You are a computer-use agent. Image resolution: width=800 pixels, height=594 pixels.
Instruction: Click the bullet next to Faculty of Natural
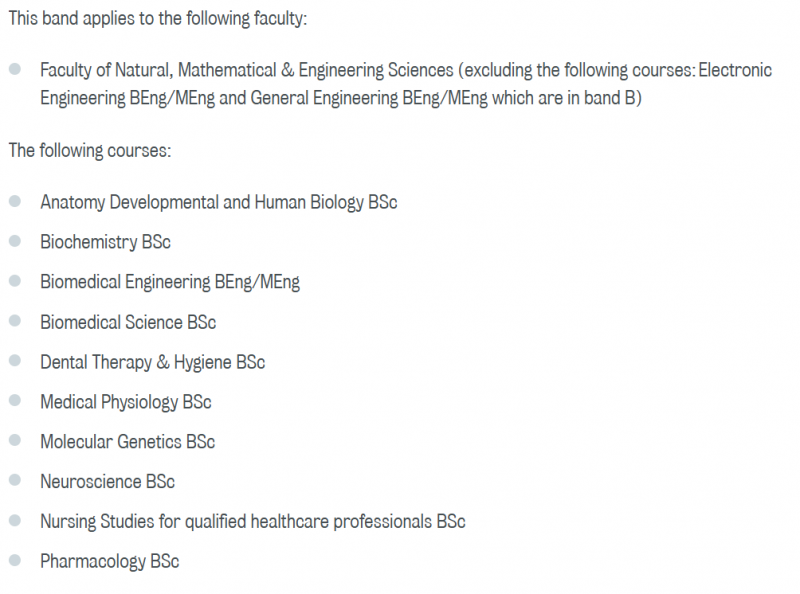pos(15,69)
